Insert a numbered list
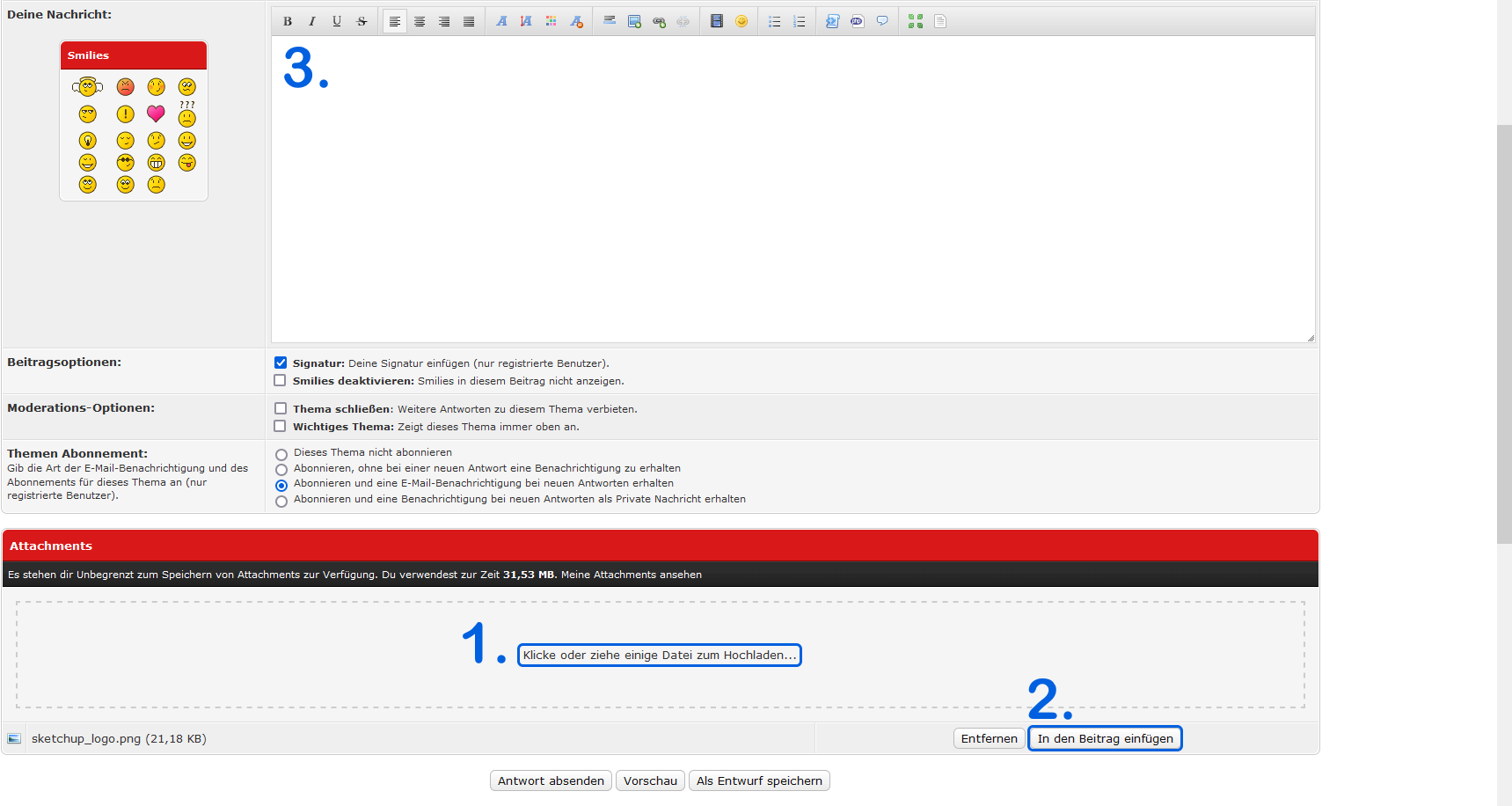Screen dimensions: 1512x806 pos(800,21)
